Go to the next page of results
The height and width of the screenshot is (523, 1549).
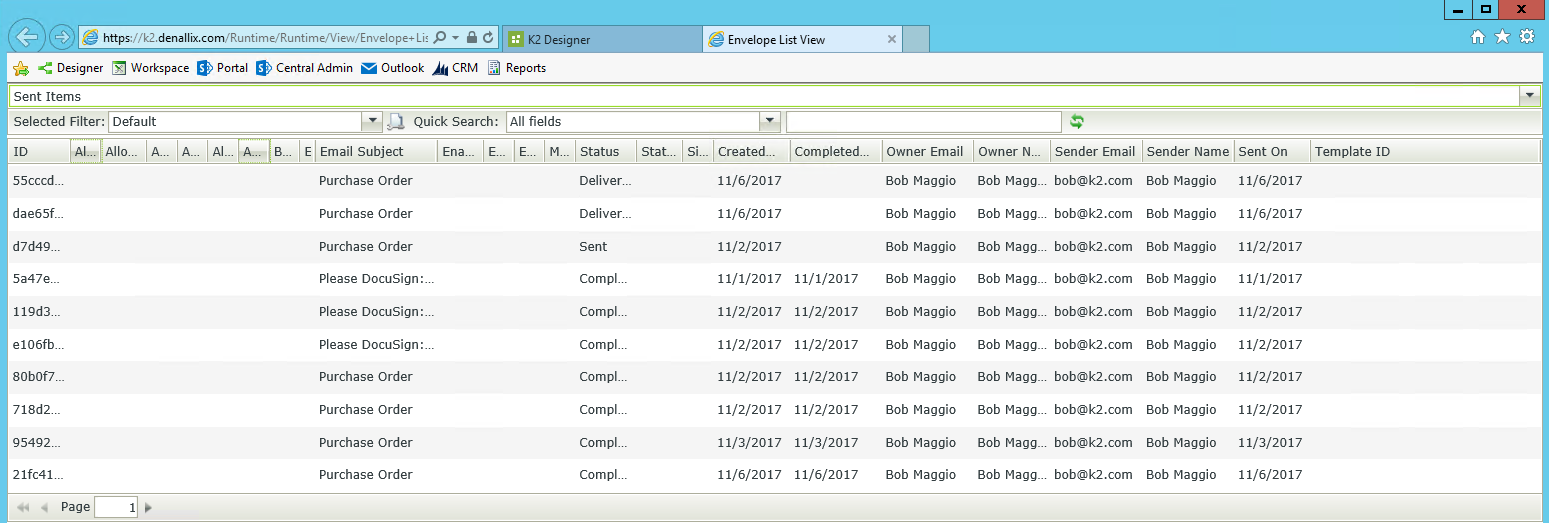pos(149,507)
